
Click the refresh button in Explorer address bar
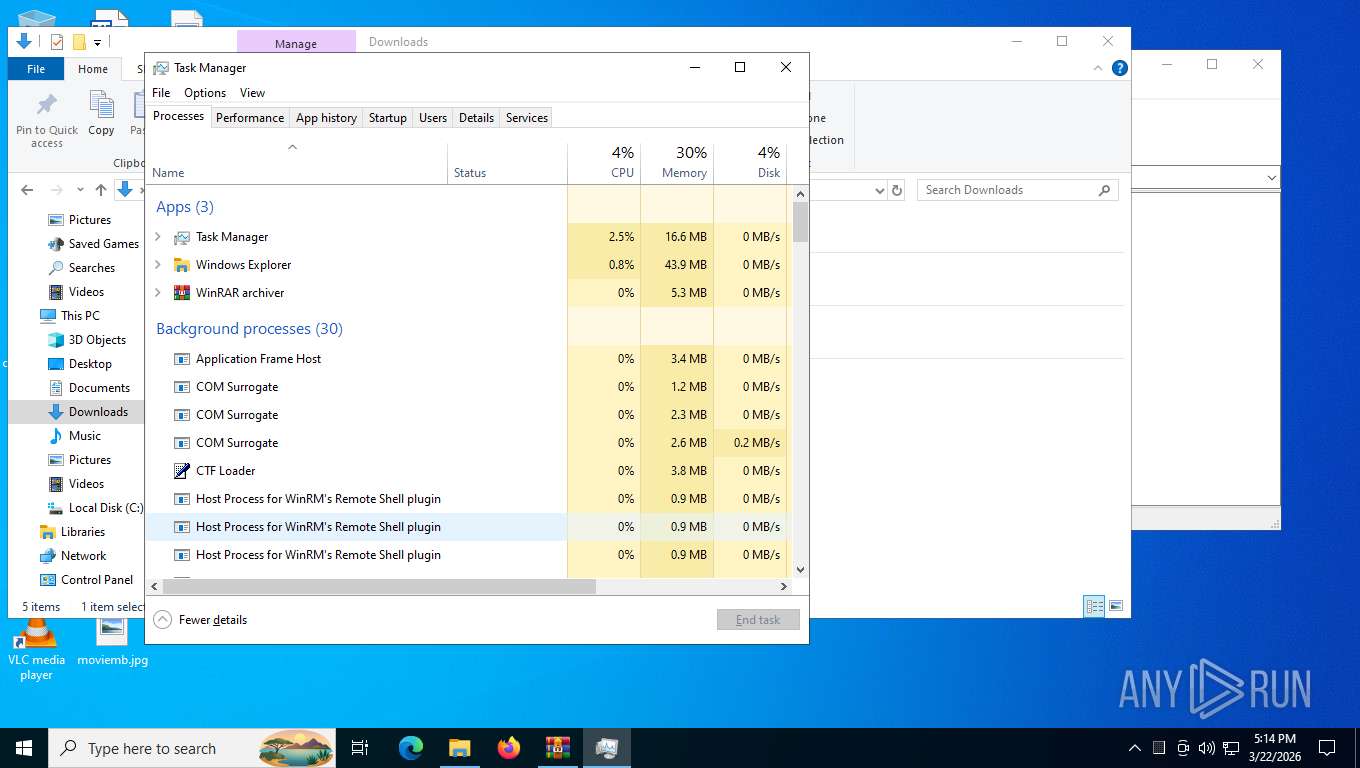897,190
